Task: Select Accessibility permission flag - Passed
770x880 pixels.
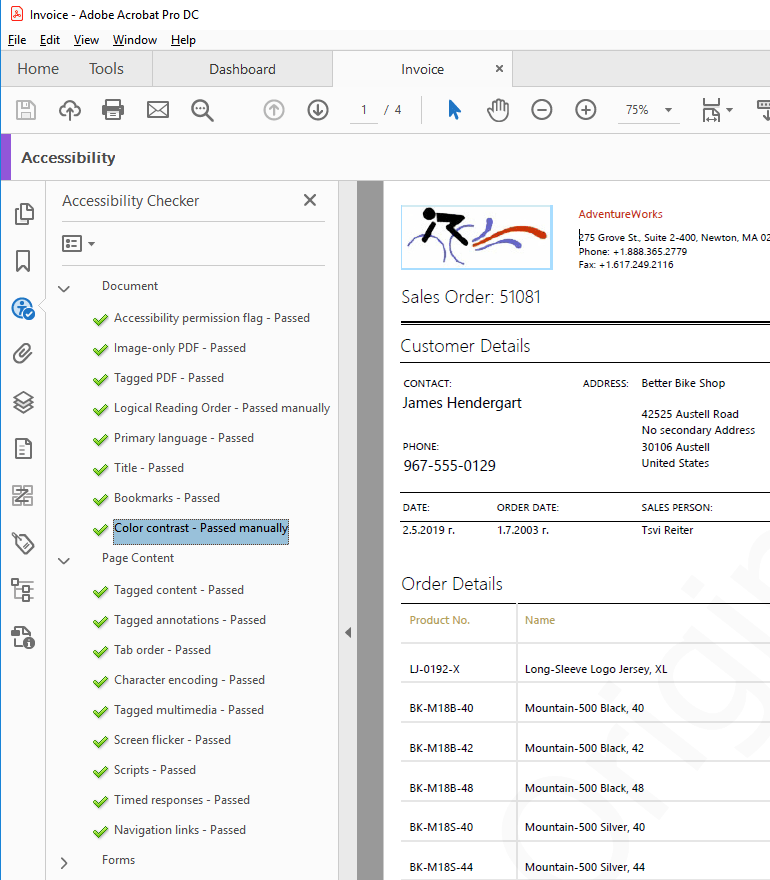Action: [x=212, y=318]
